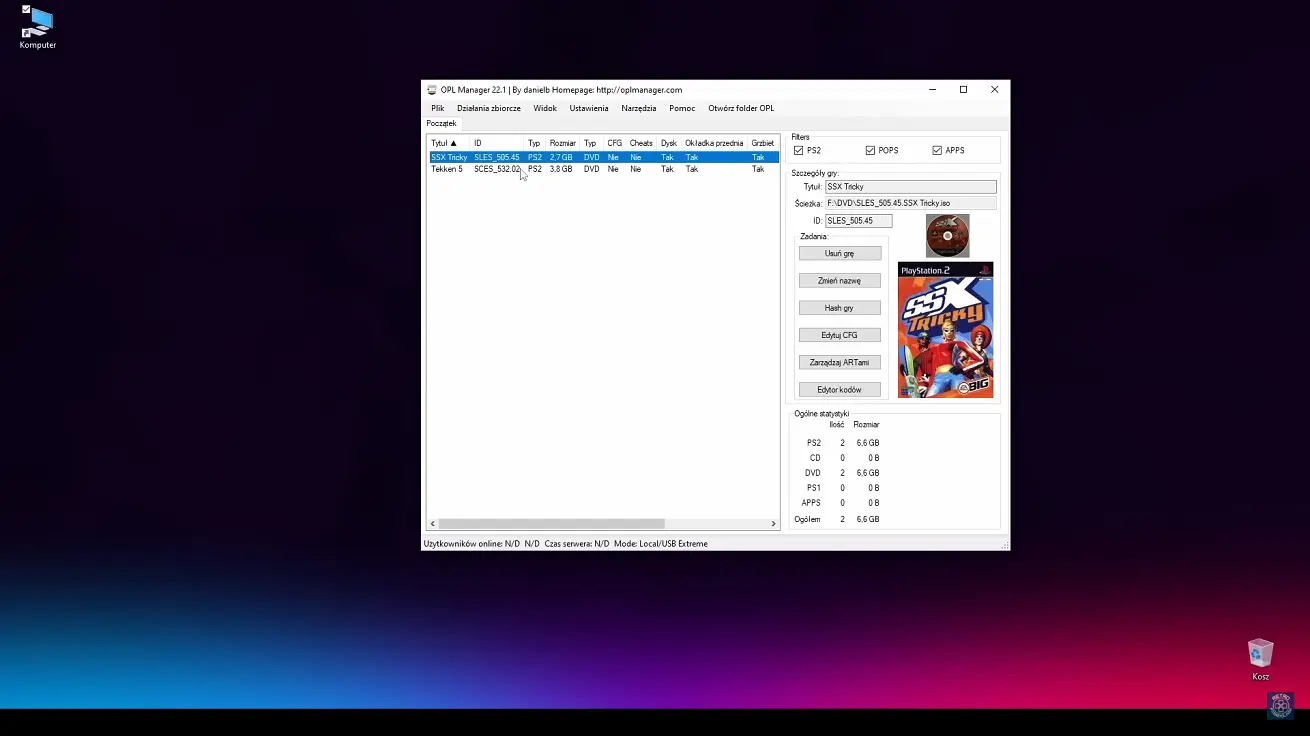
Task: Click the Edytuj CFG button
Action: [x=839, y=334]
